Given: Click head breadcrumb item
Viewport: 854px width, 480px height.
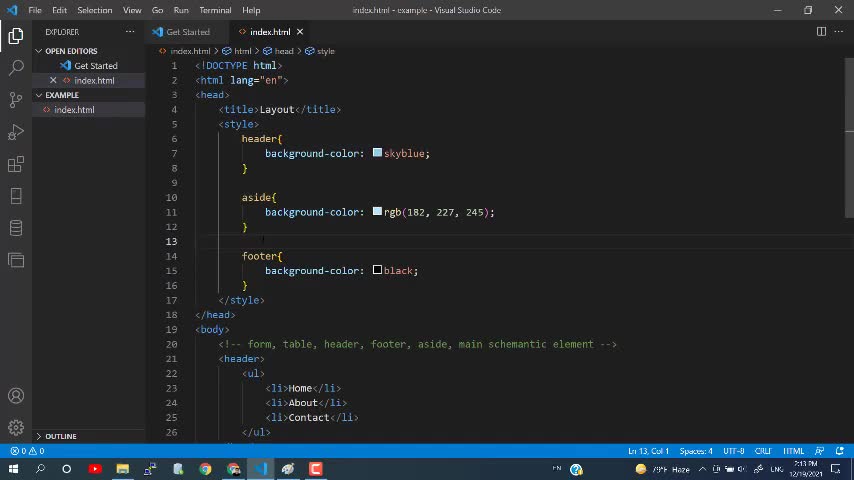Looking at the screenshot, I should coord(284,51).
